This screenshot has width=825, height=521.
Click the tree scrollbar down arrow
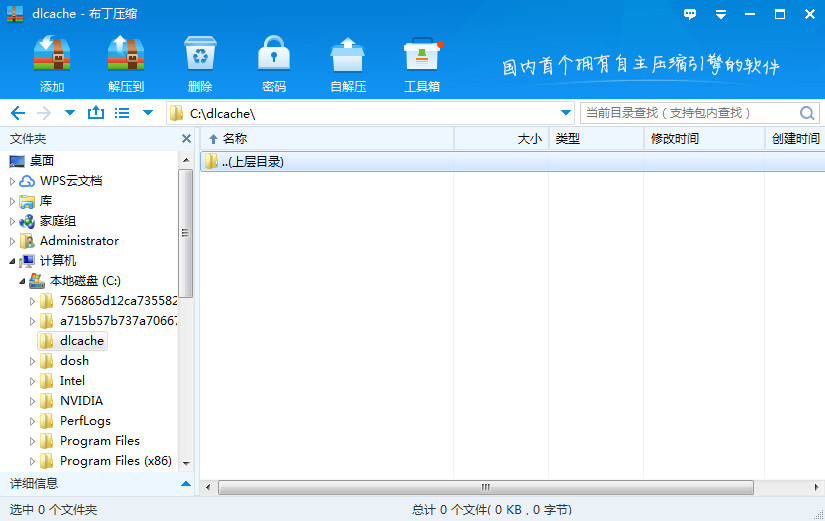(186, 464)
